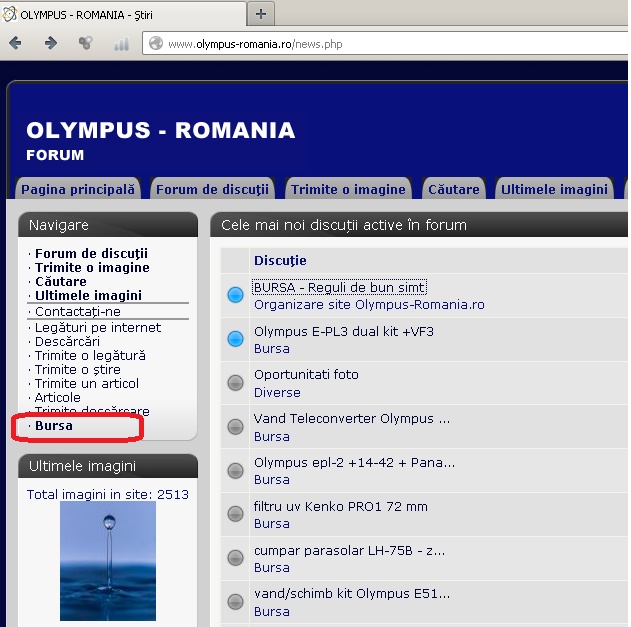Click the grey status icon for the filtru uv Kenko thread
The height and width of the screenshot is (627, 631).
click(x=235, y=514)
